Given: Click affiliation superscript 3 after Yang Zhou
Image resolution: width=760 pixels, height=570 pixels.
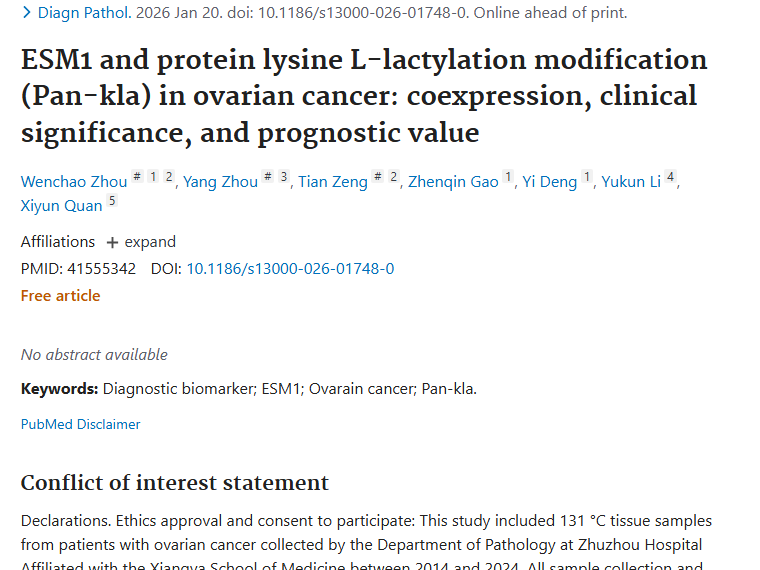Looking at the screenshot, I should (284, 177).
